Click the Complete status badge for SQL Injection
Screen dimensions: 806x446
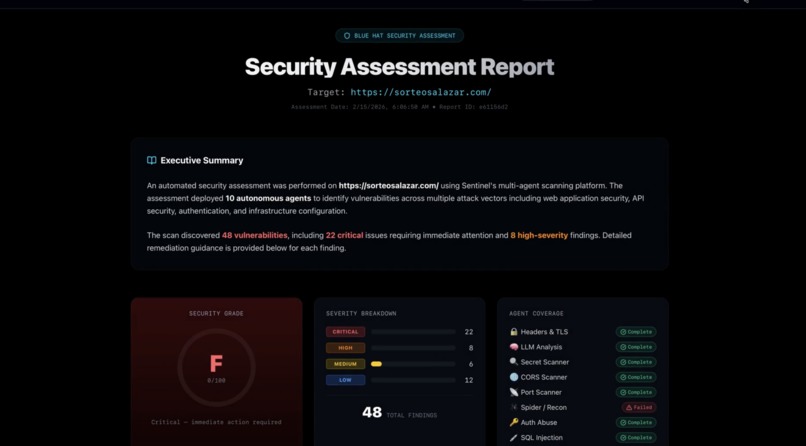coord(636,438)
